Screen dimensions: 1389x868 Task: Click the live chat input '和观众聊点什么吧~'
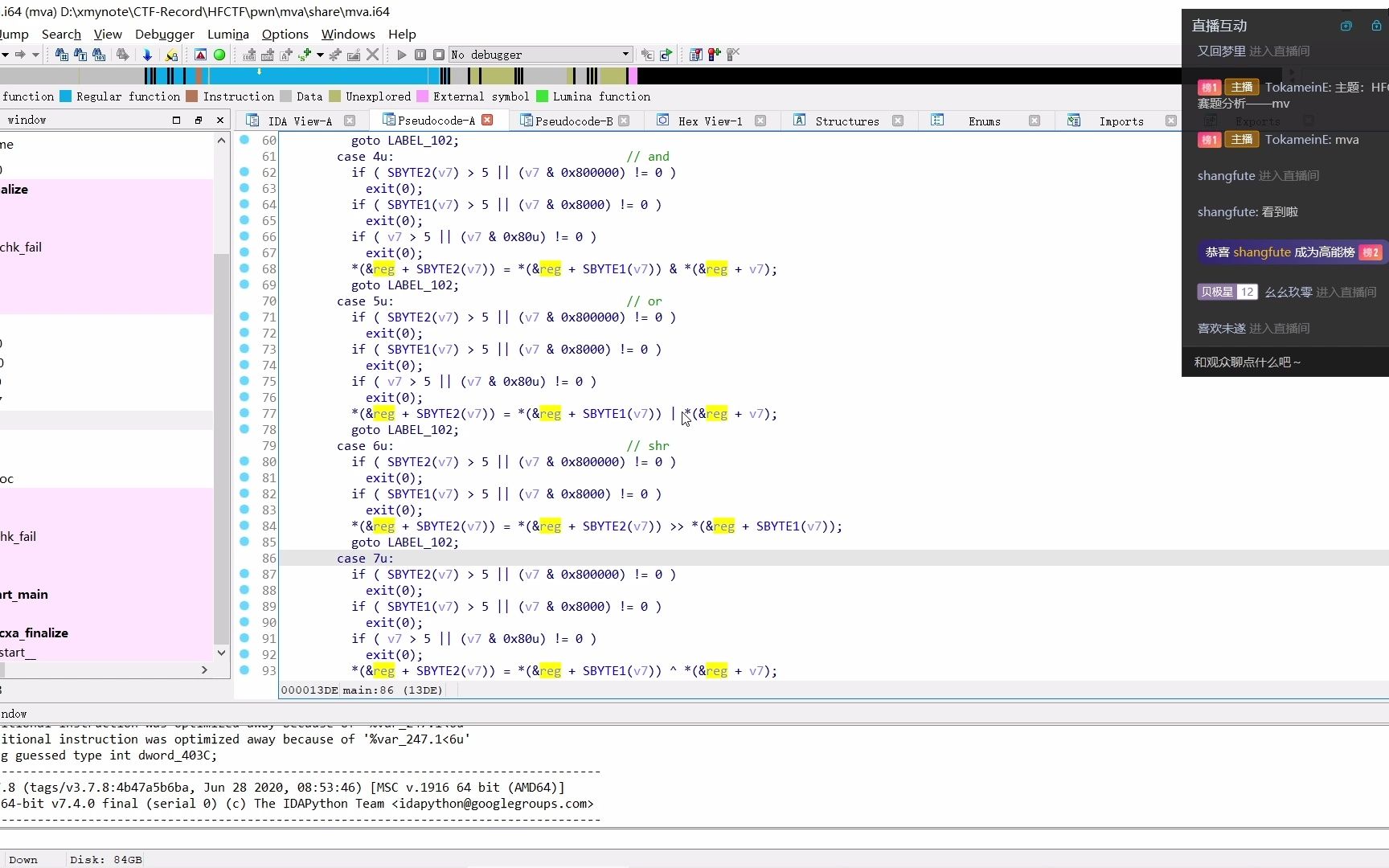point(1285,362)
